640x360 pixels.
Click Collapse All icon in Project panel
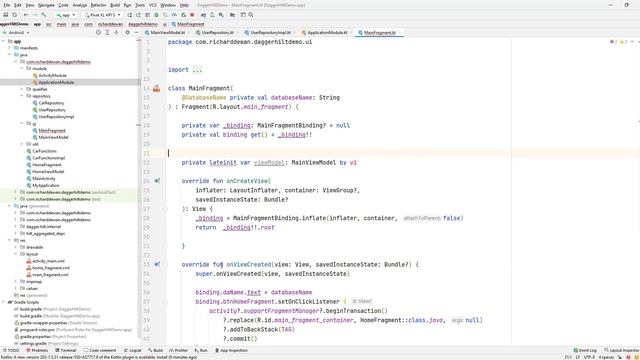click(x=116, y=32)
